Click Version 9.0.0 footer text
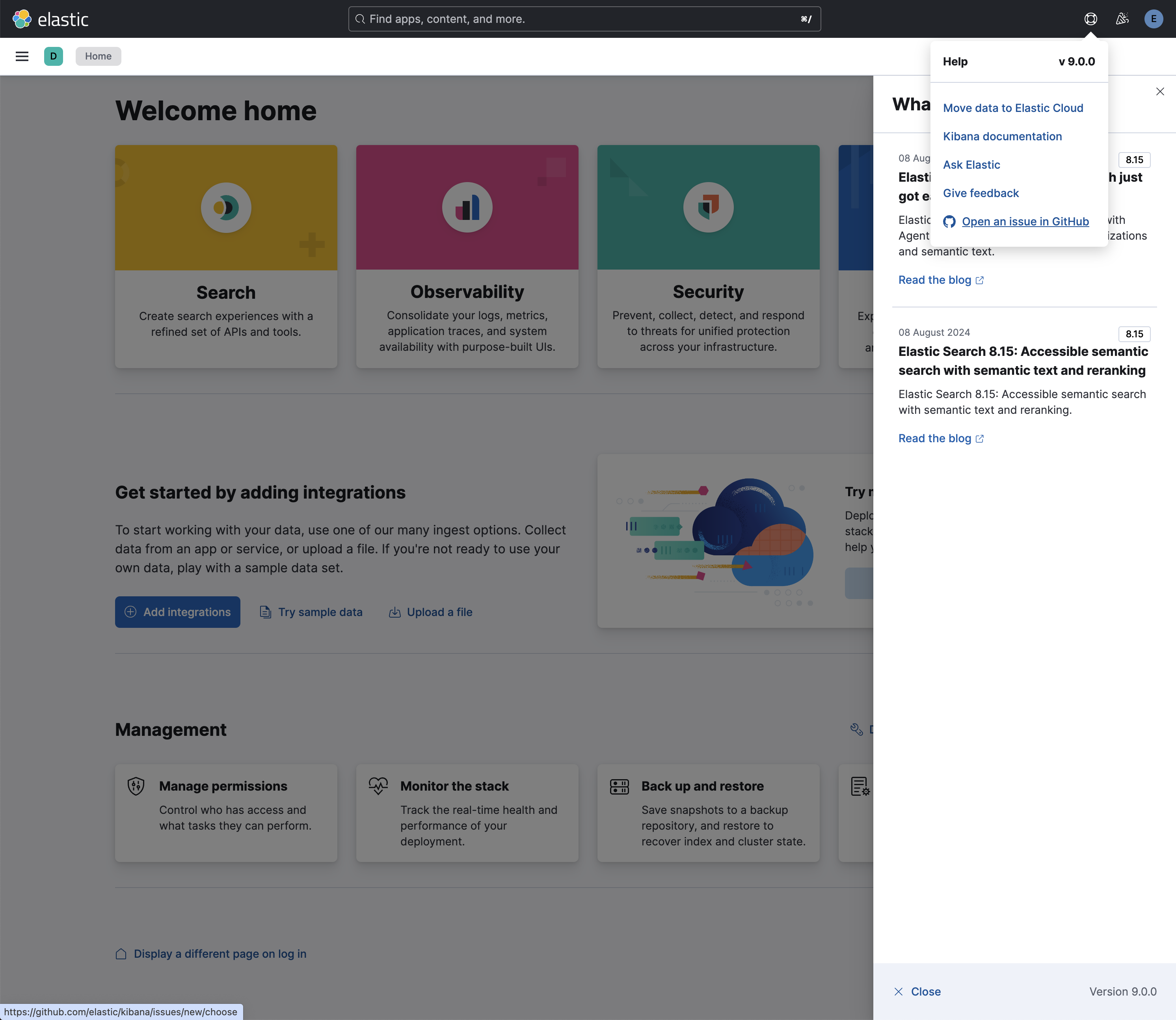 (1122, 992)
